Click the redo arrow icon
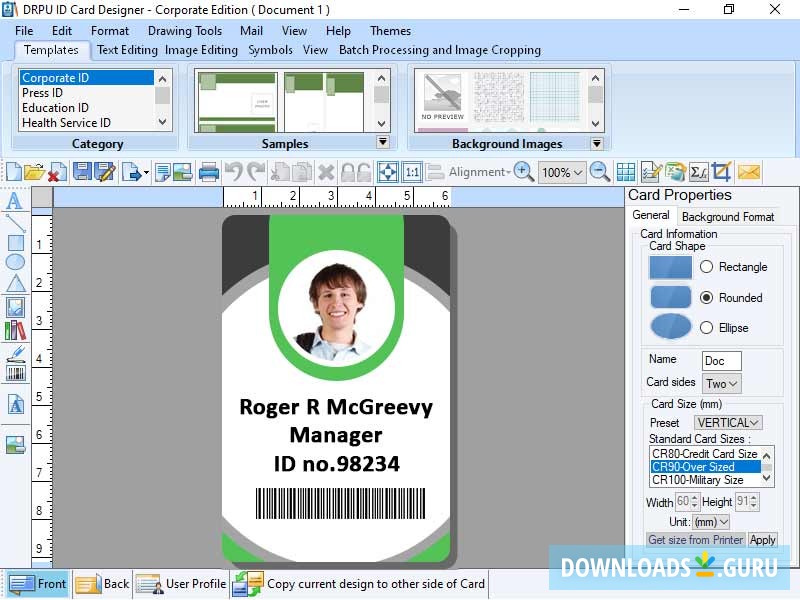This screenshot has height=600, width=800. pos(256,172)
